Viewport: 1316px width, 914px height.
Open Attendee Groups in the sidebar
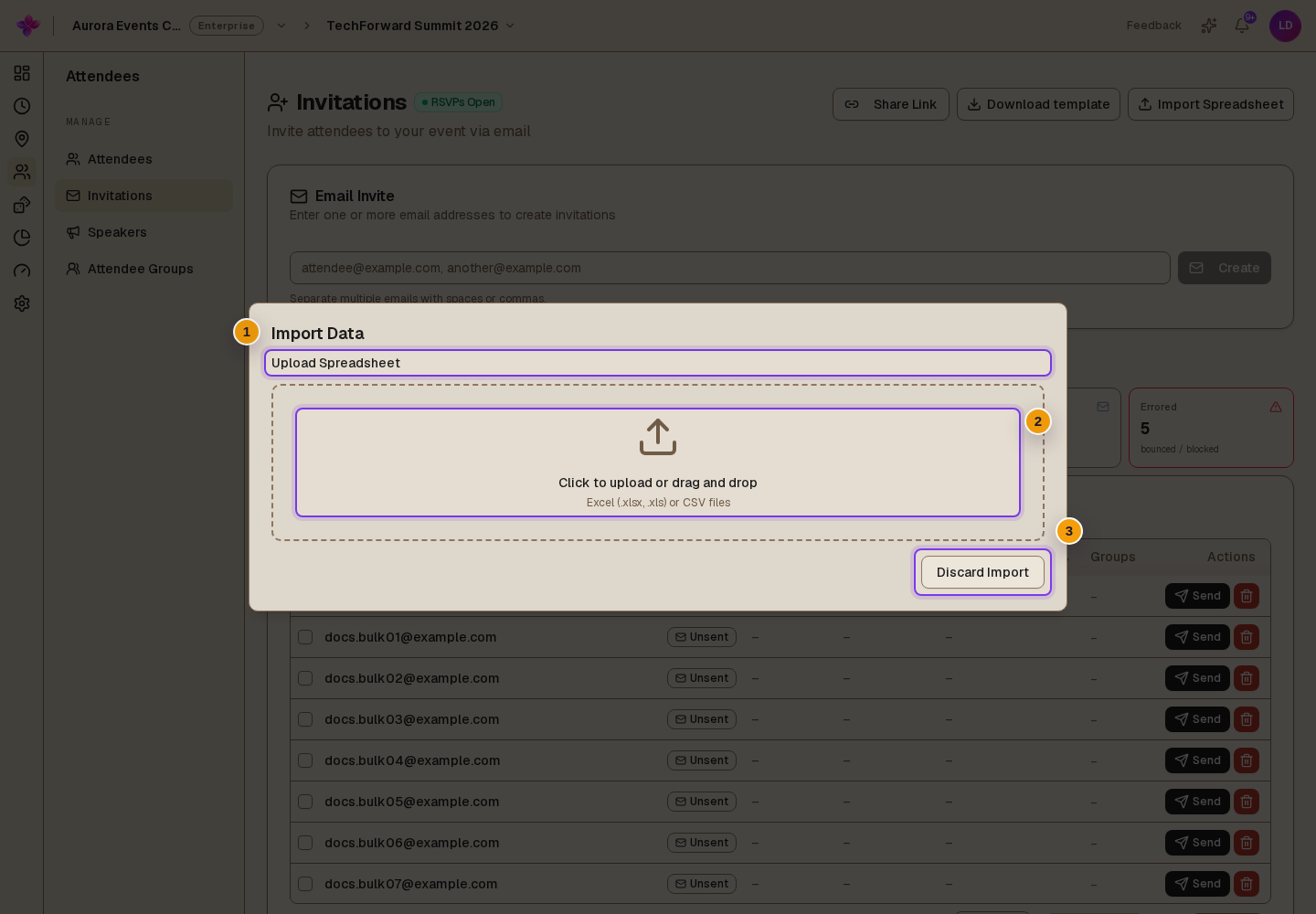coord(143,269)
